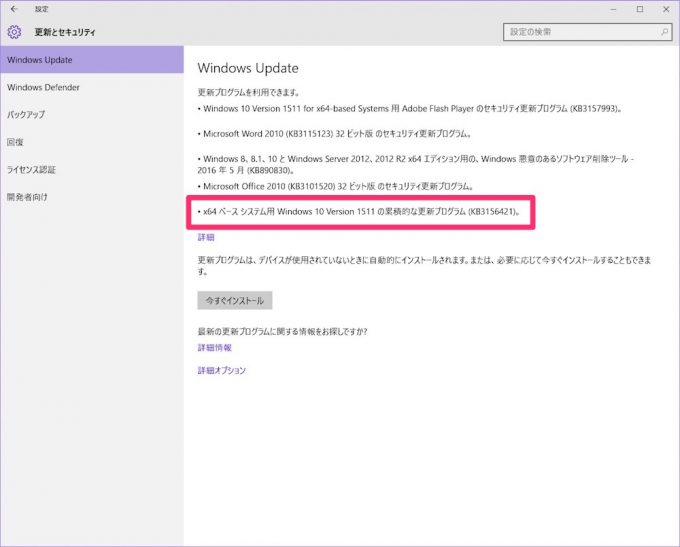Select the KB3156421 cumulative update text
680x547 pixels.
[x=359, y=212]
